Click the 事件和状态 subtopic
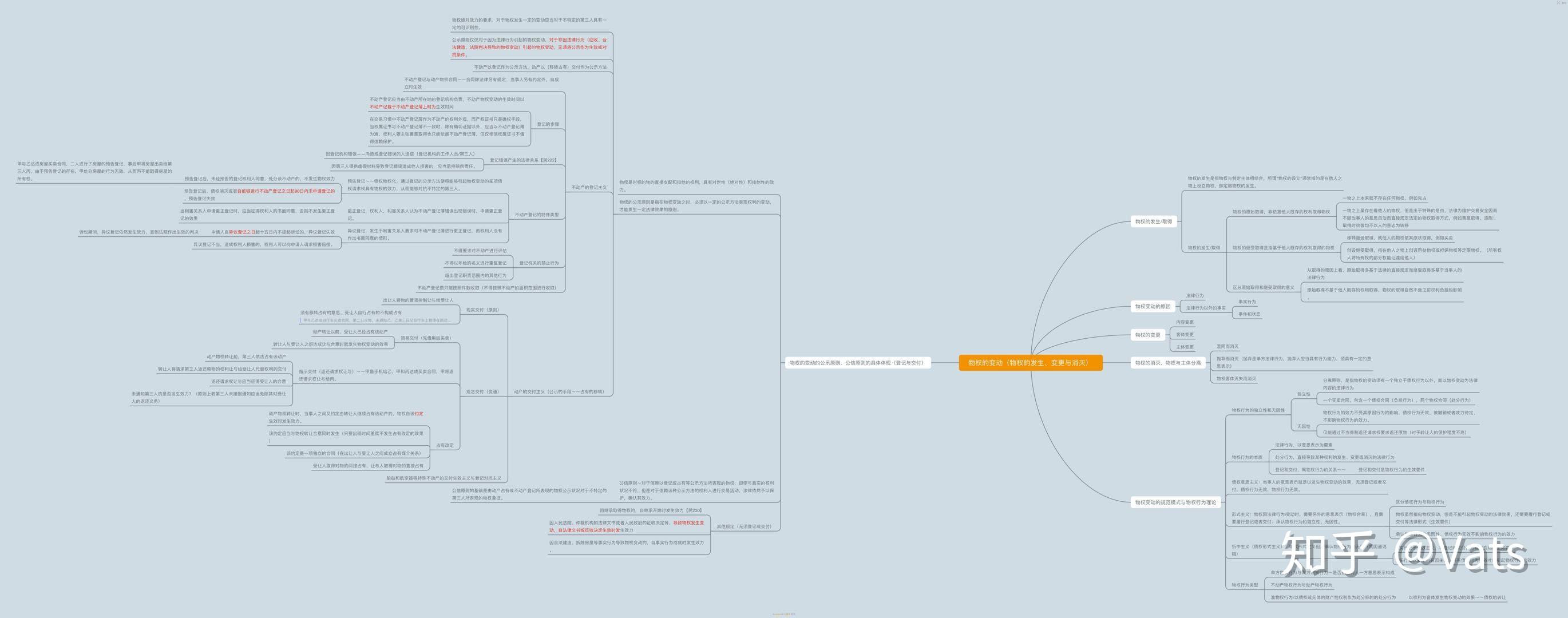Viewport: 1568px width, 618px height. [1249, 314]
